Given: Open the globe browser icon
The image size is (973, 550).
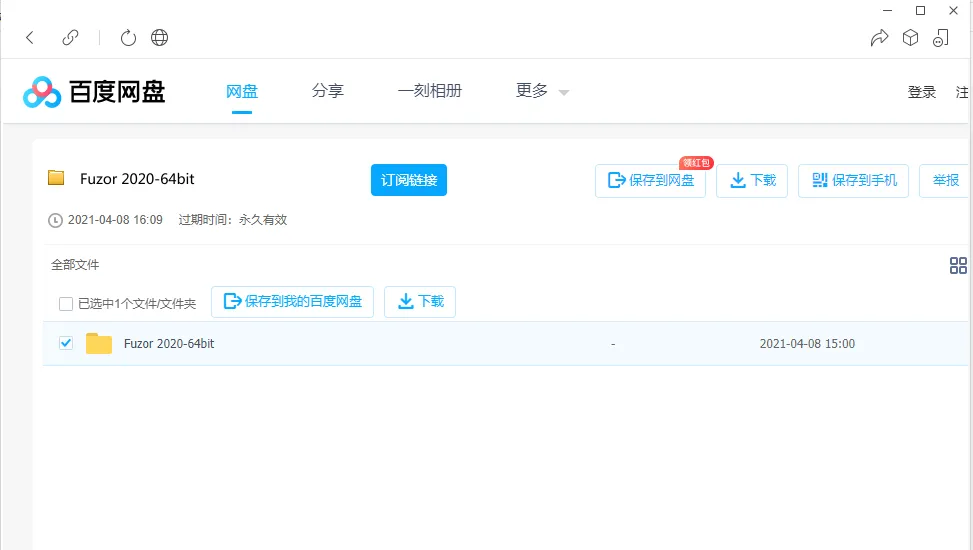Looking at the screenshot, I should [x=159, y=38].
